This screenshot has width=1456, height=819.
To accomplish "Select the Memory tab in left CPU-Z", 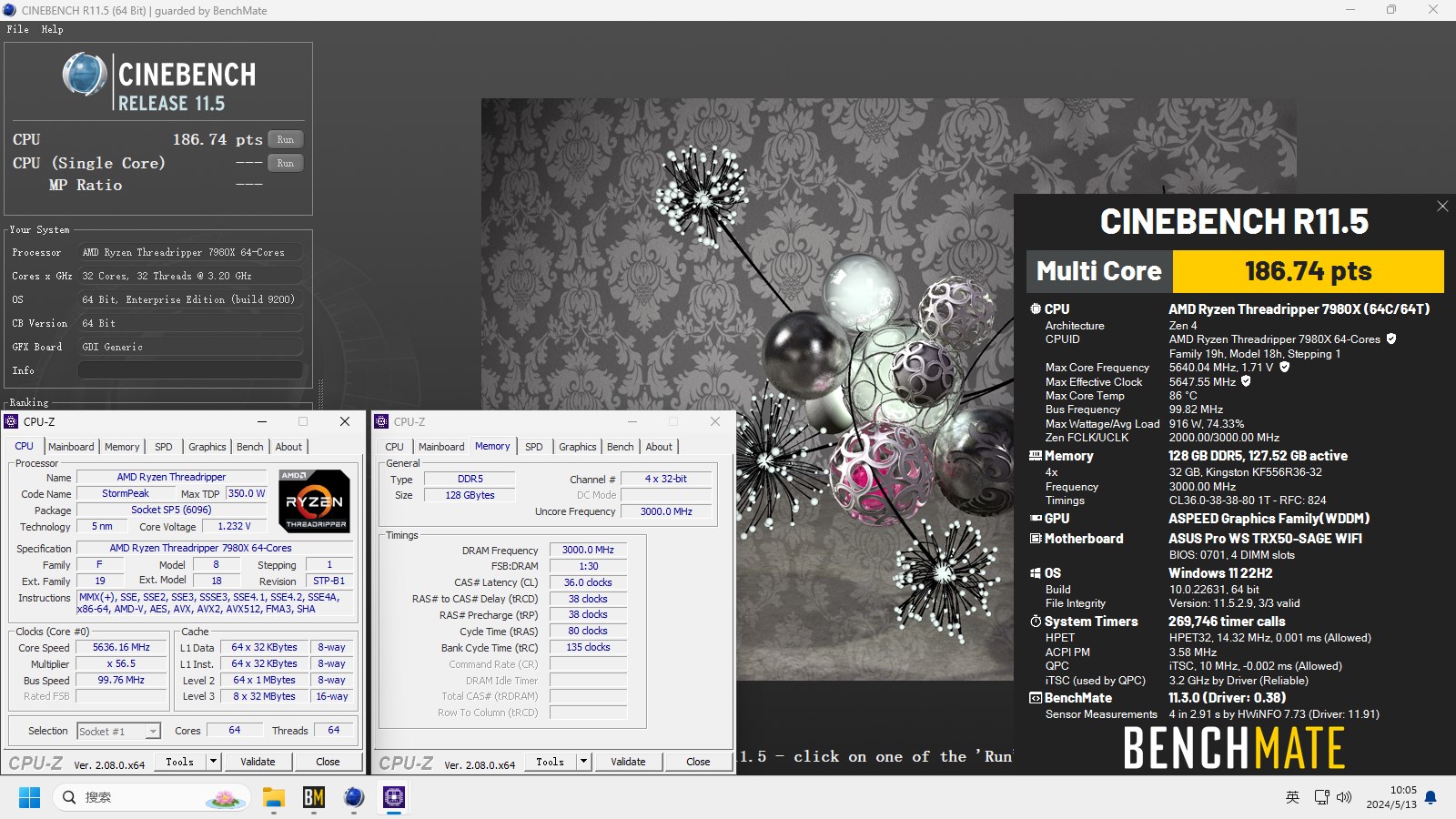I will [x=122, y=447].
